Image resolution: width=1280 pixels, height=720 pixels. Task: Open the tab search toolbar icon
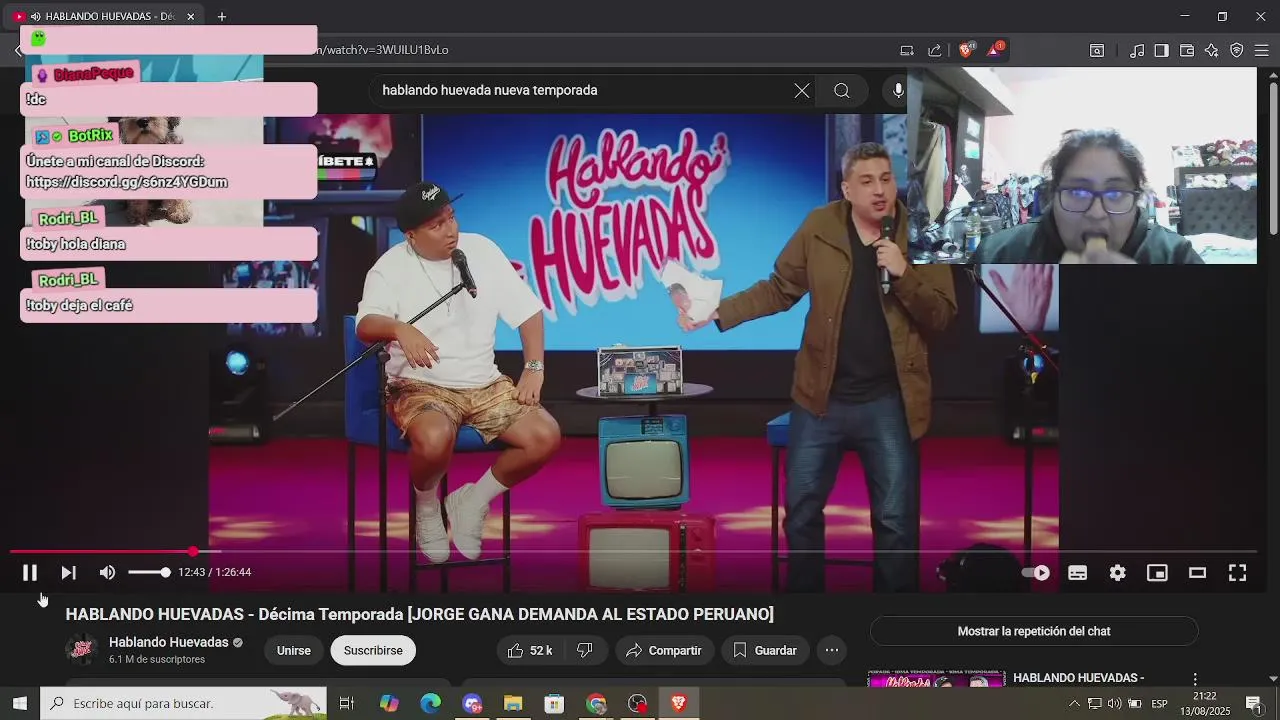click(1097, 50)
